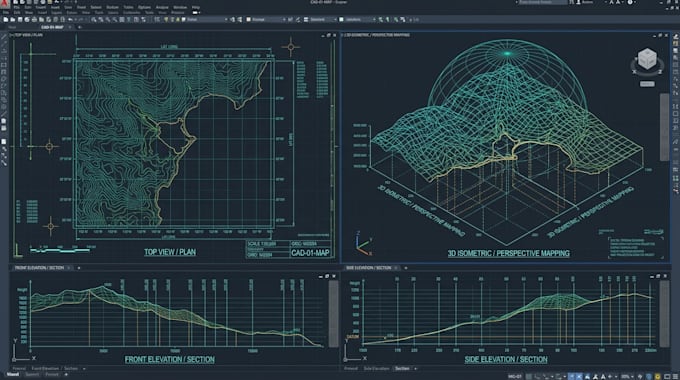
Task: Add a layout with the plus after layout tabs
Action: tap(66, 374)
